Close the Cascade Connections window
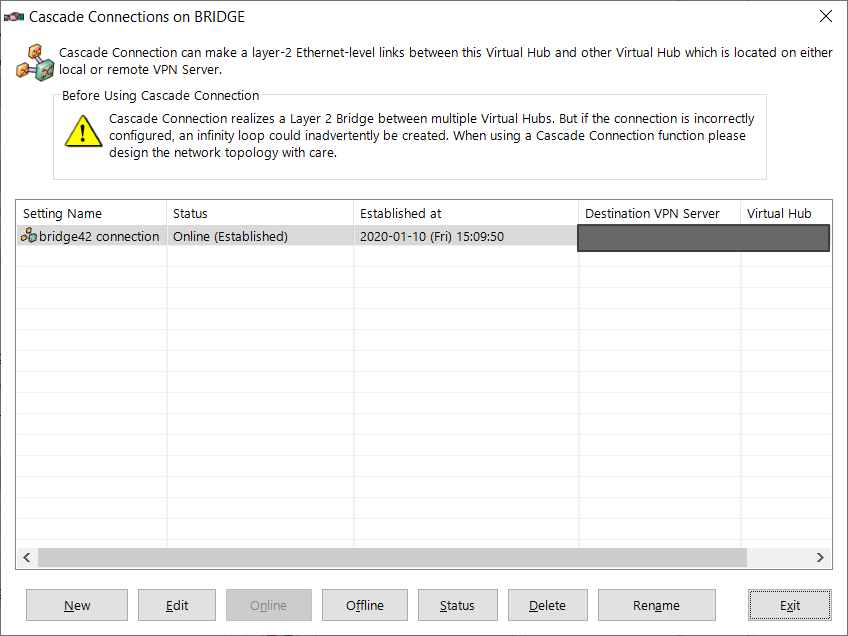848x636 pixels. pos(825,17)
